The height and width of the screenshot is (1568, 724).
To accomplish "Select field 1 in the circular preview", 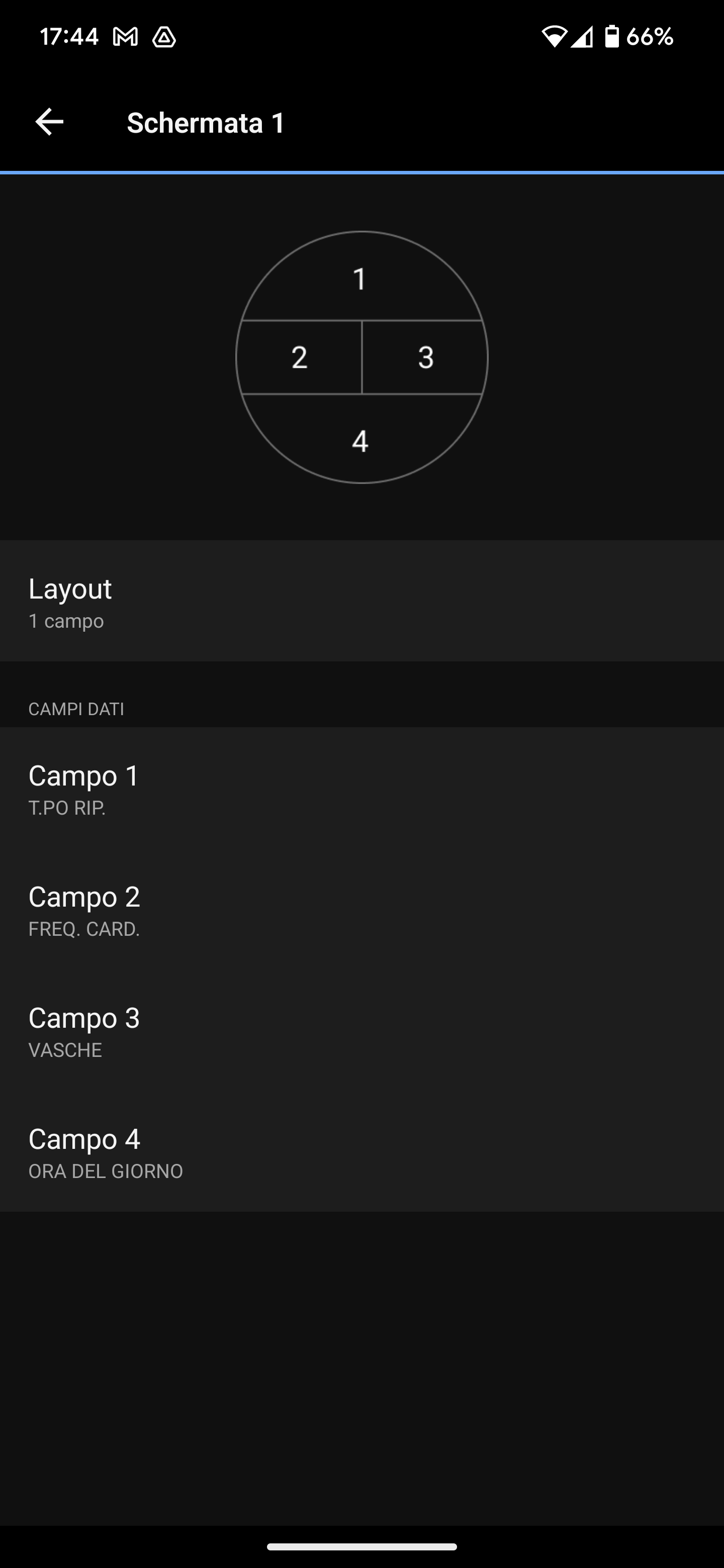I will tap(360, 279).
